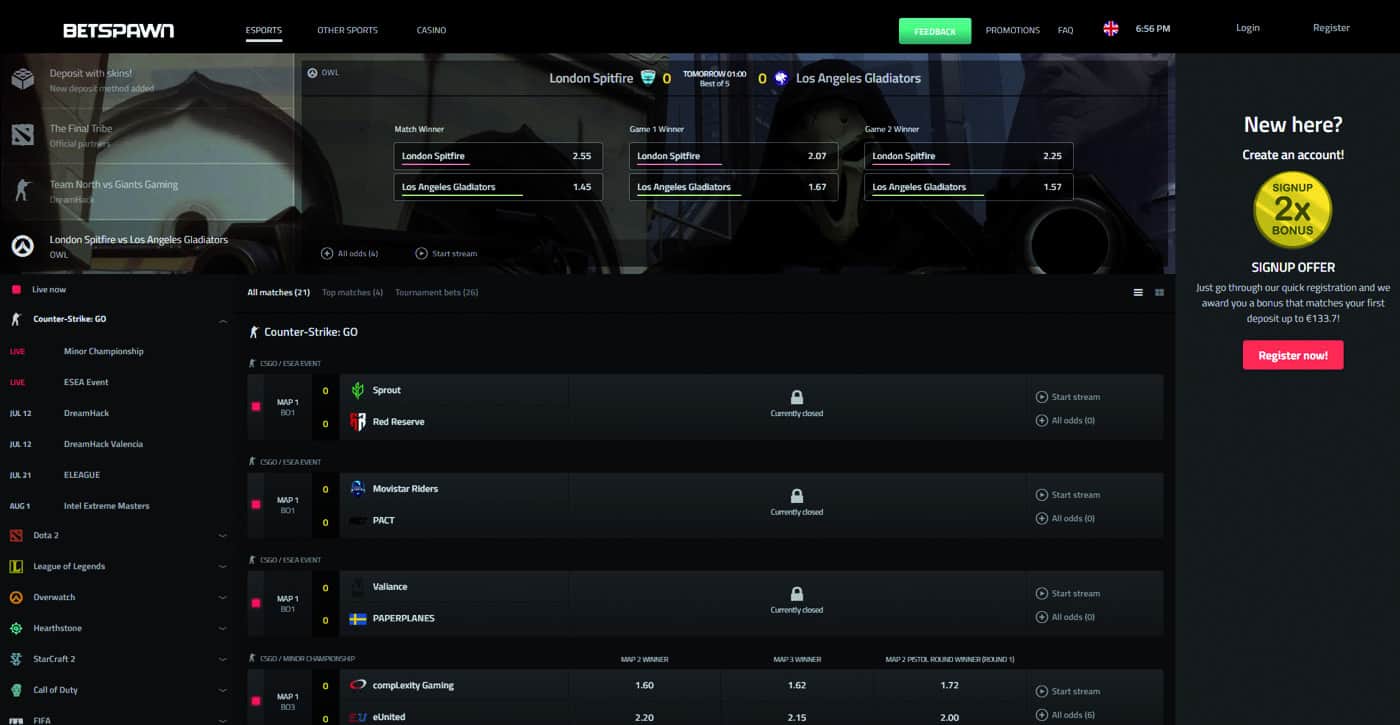Click plus icon for compLexity All odds (6)
The image size is (1400, 725).
(x=1042, y=715)
